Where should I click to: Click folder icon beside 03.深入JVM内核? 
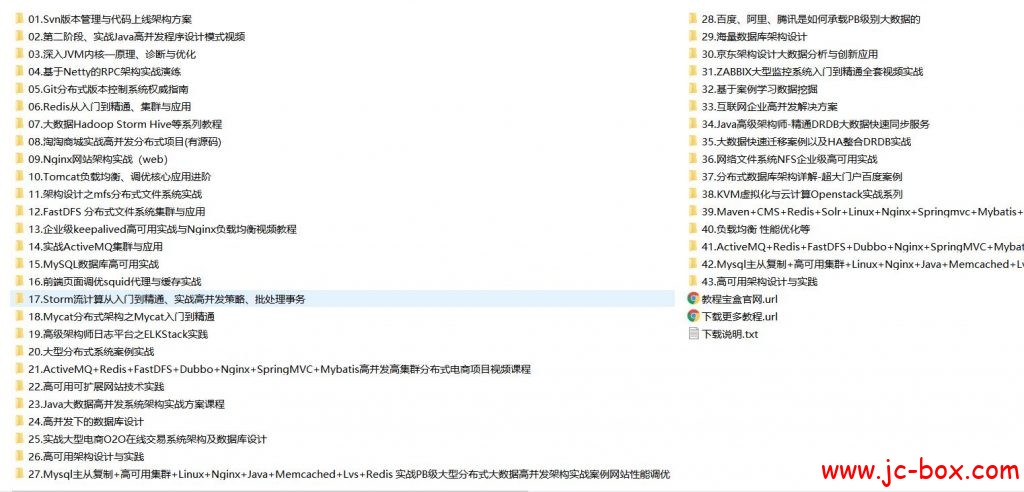[20, 54]
